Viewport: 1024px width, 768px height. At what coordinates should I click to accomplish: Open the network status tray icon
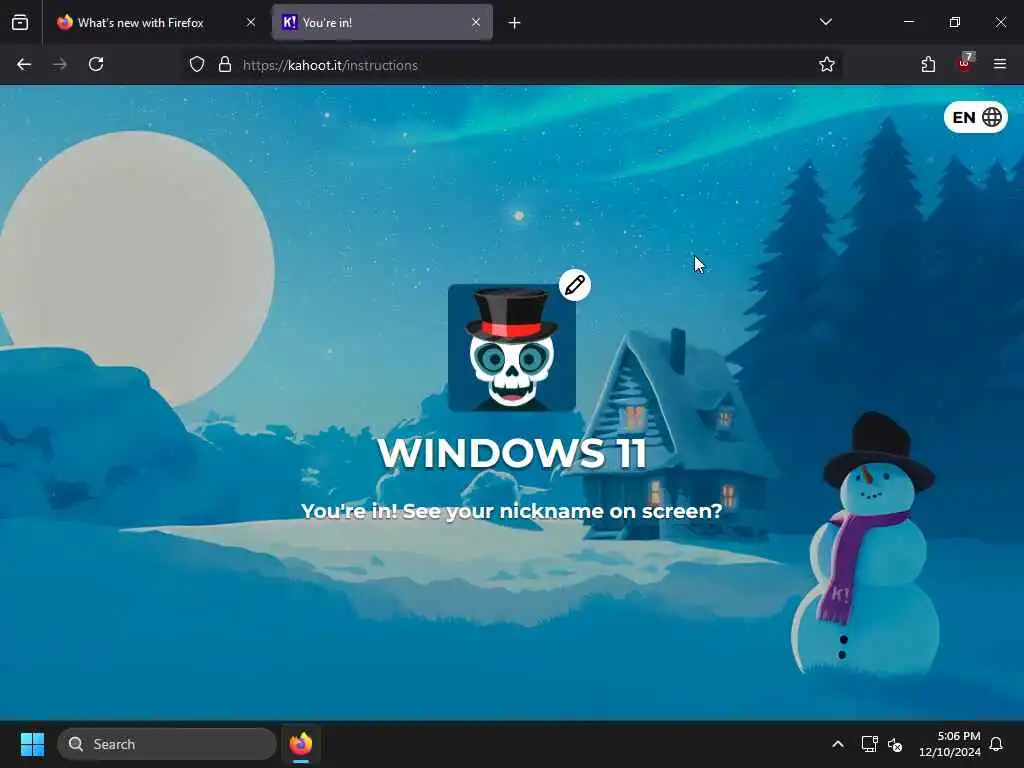869,744
